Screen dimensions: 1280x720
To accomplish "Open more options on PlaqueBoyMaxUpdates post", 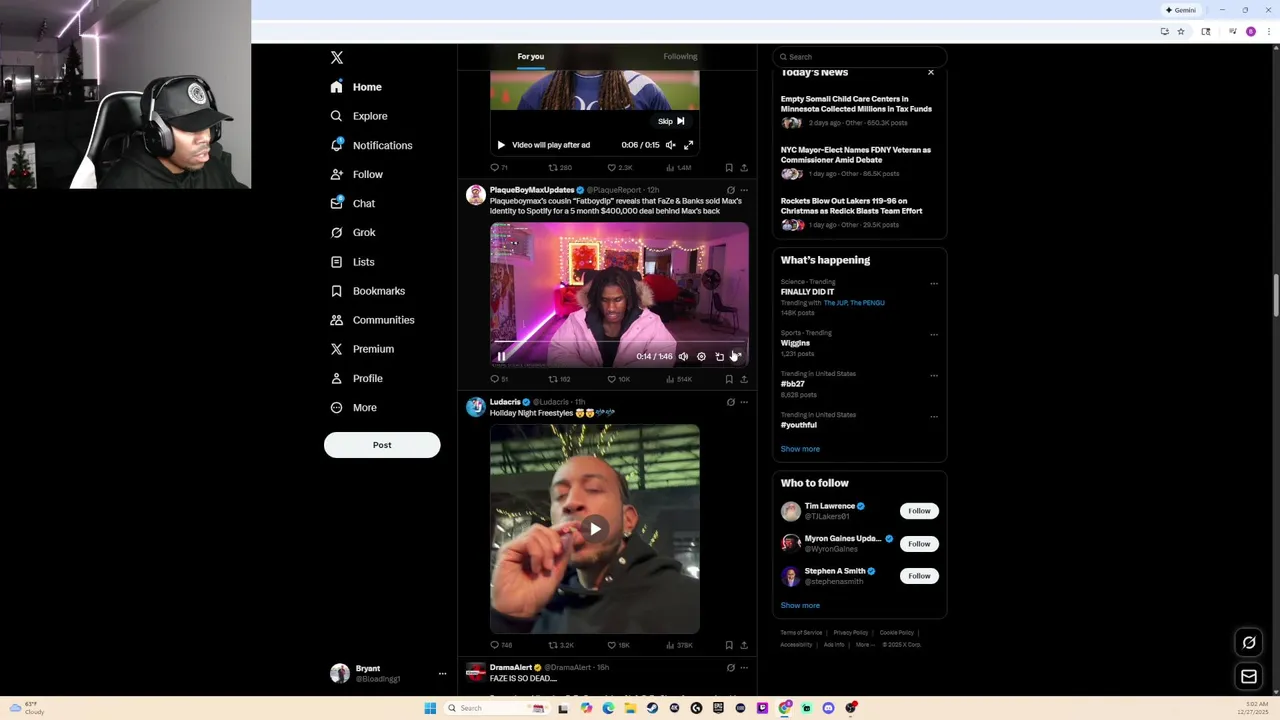I will [744, 190].
